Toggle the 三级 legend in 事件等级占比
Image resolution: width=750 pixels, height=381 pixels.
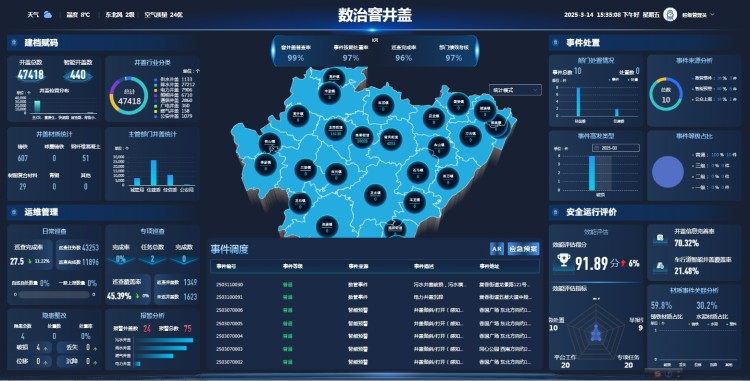tap(699, 166)
